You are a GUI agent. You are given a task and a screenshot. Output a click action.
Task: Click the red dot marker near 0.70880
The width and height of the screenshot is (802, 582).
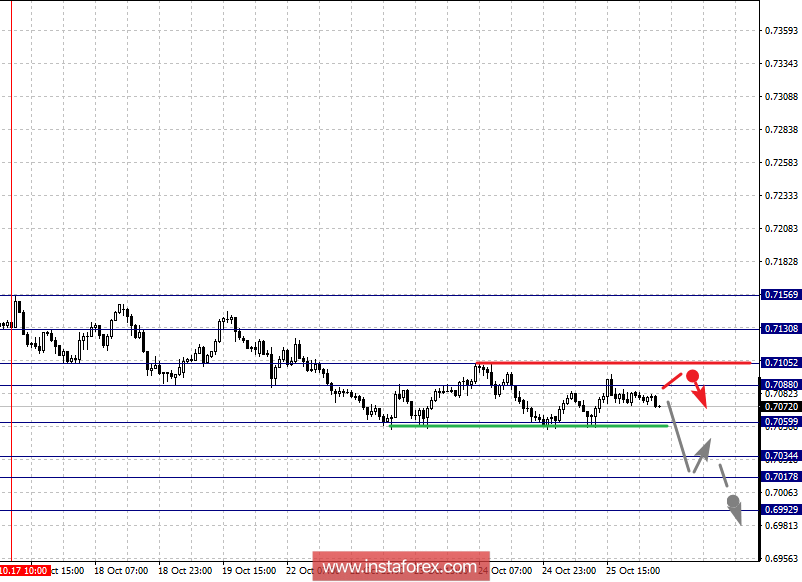click(691, 376)
